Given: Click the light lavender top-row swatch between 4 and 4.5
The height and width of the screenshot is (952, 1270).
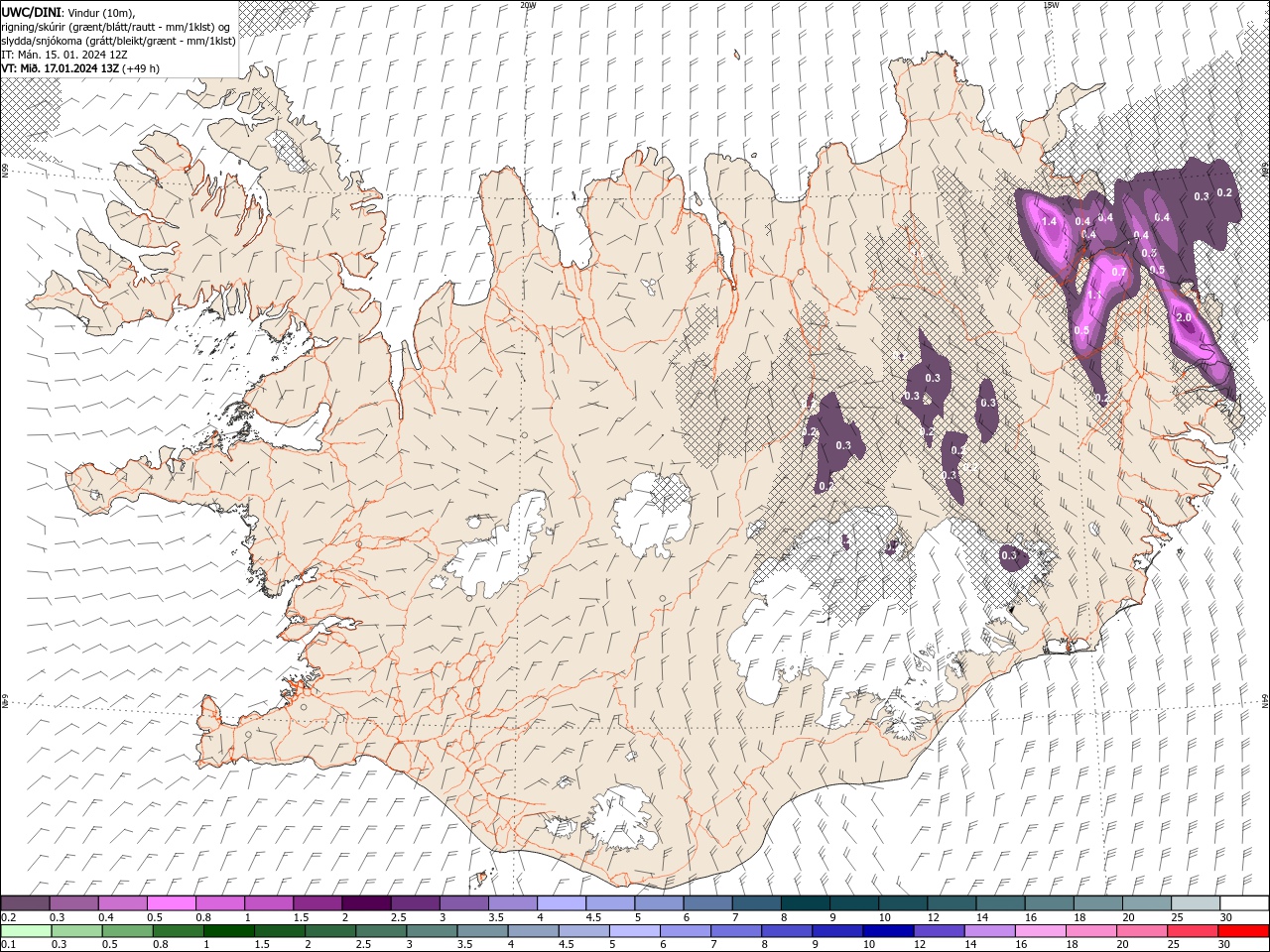Looking at the screenshot, I should pos(562,903).
